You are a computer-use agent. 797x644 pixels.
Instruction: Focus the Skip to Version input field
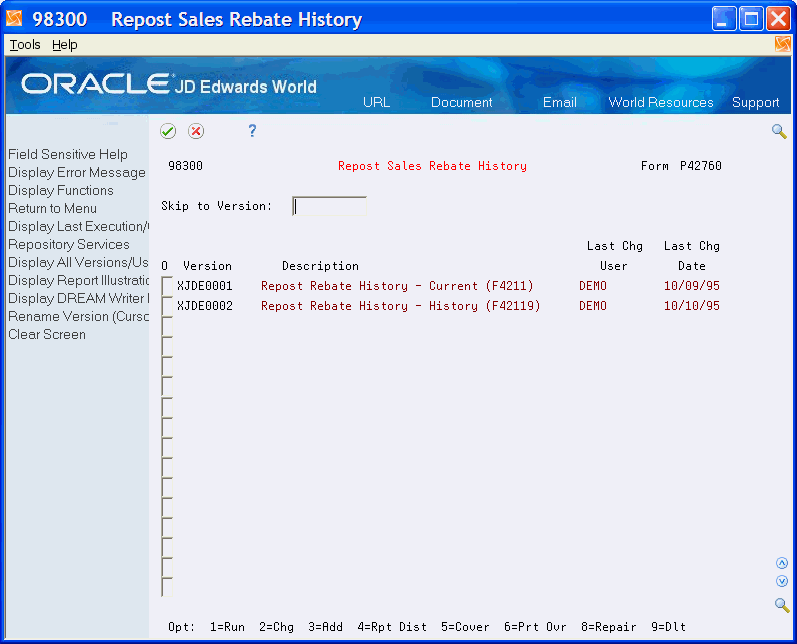(x=329, y=206)
